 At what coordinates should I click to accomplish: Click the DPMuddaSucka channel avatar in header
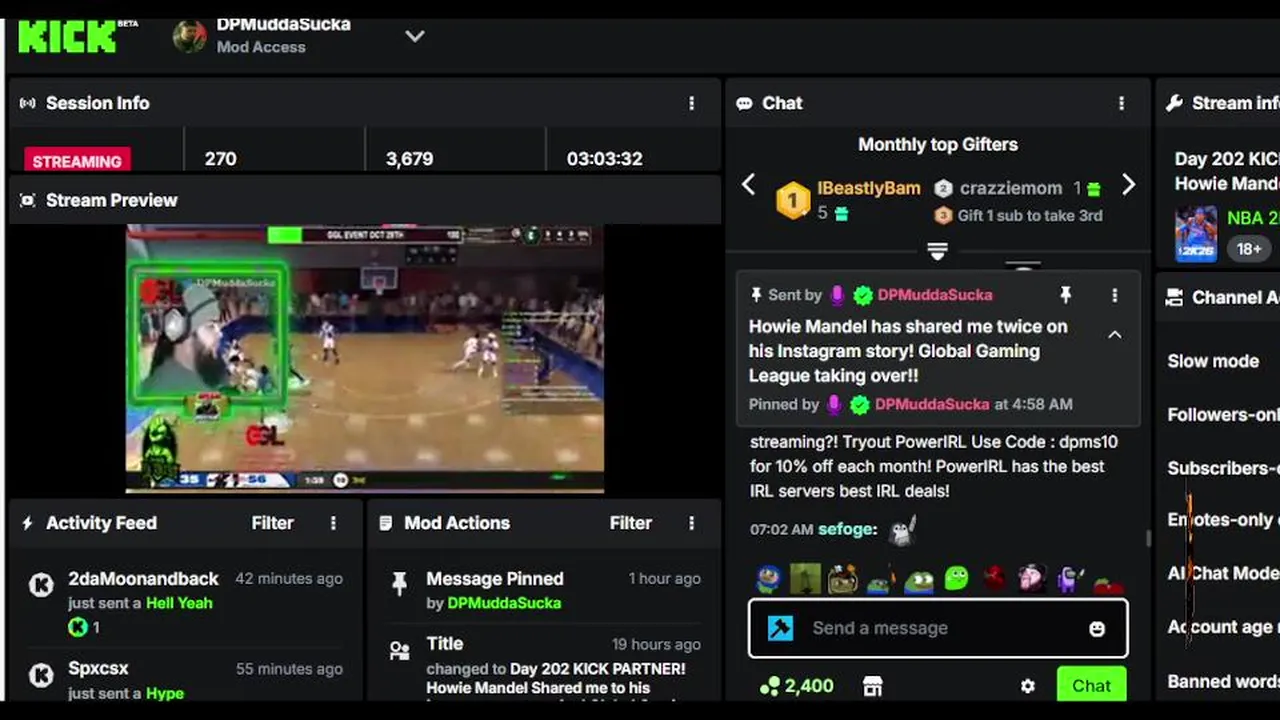click(x=189, y=36)
